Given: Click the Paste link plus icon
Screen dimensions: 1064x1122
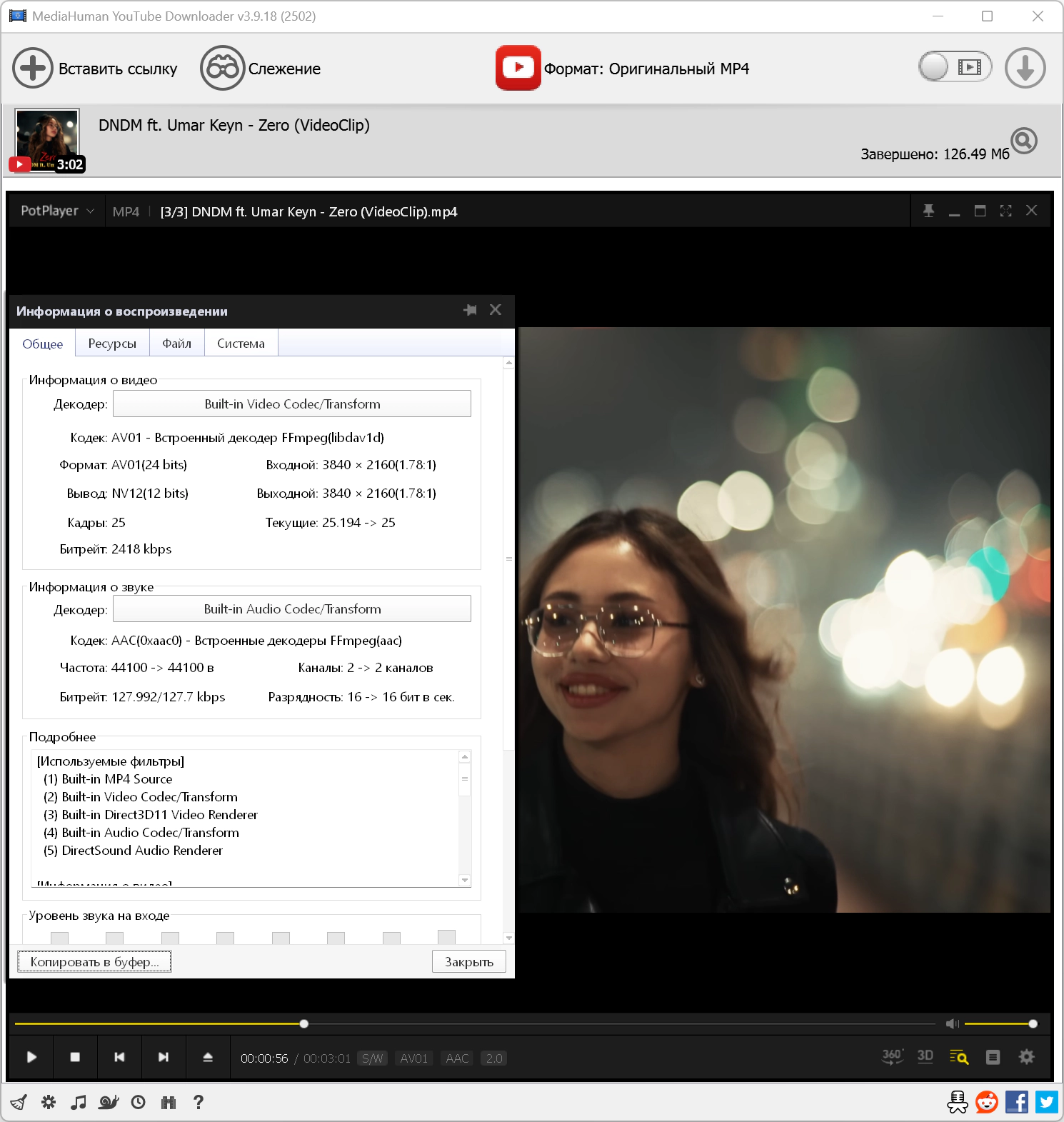Looking at the screenshot, I should [x=33, y=69].
